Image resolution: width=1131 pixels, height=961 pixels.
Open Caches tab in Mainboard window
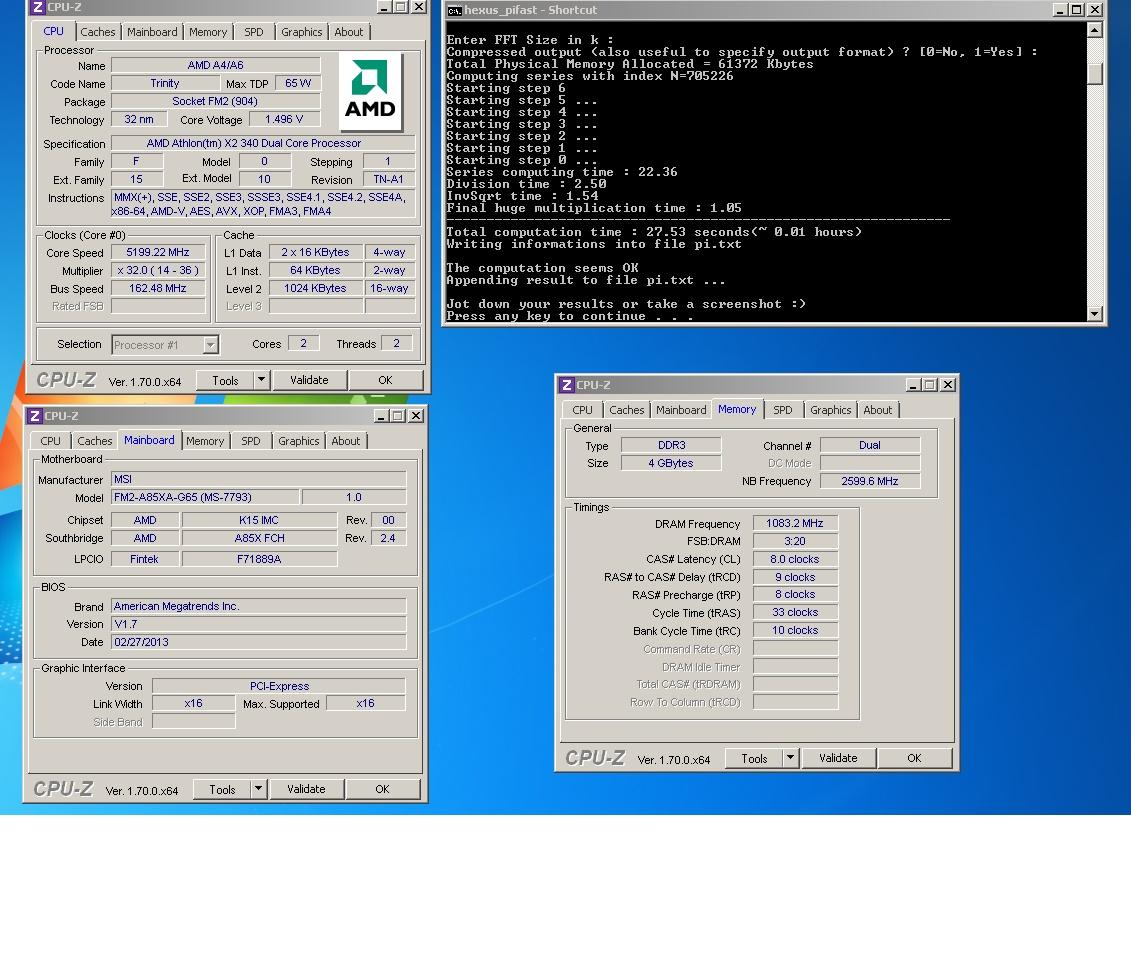(x=94, y=441)
